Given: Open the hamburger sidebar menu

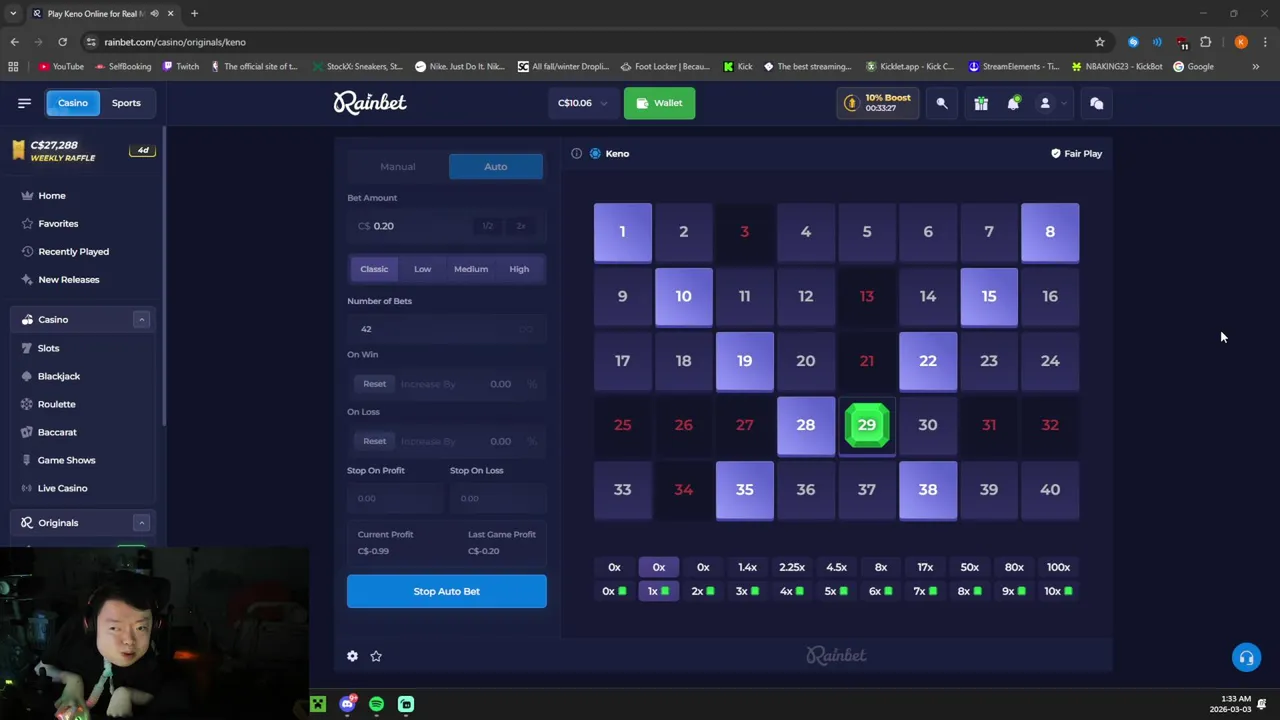Looking at the screenshot, I should click(24, 103).
